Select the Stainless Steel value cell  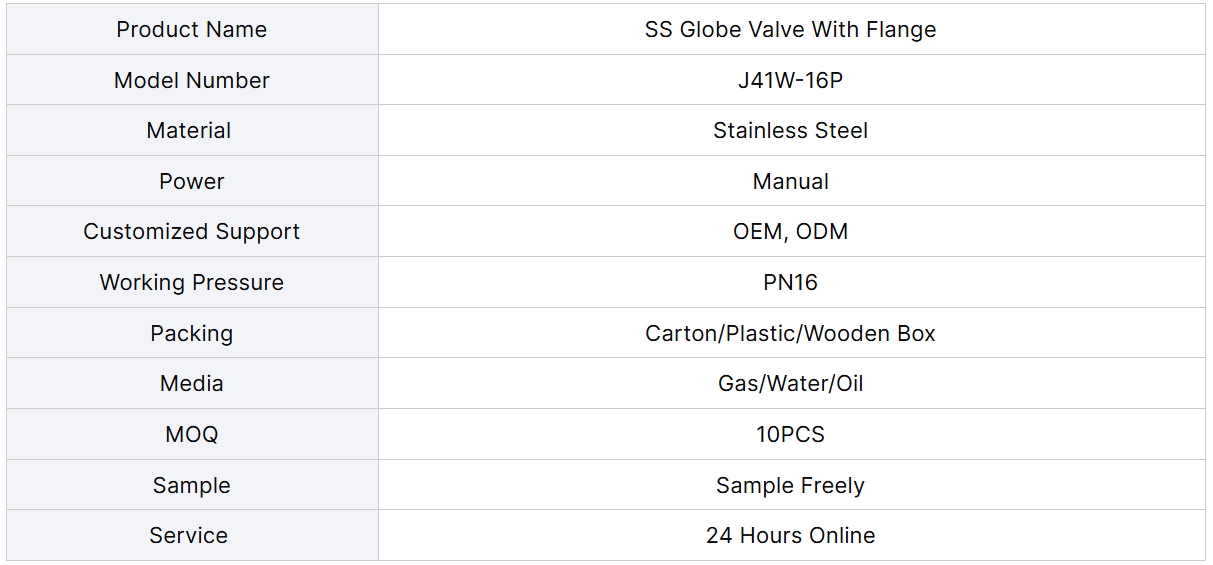point(790,131)
